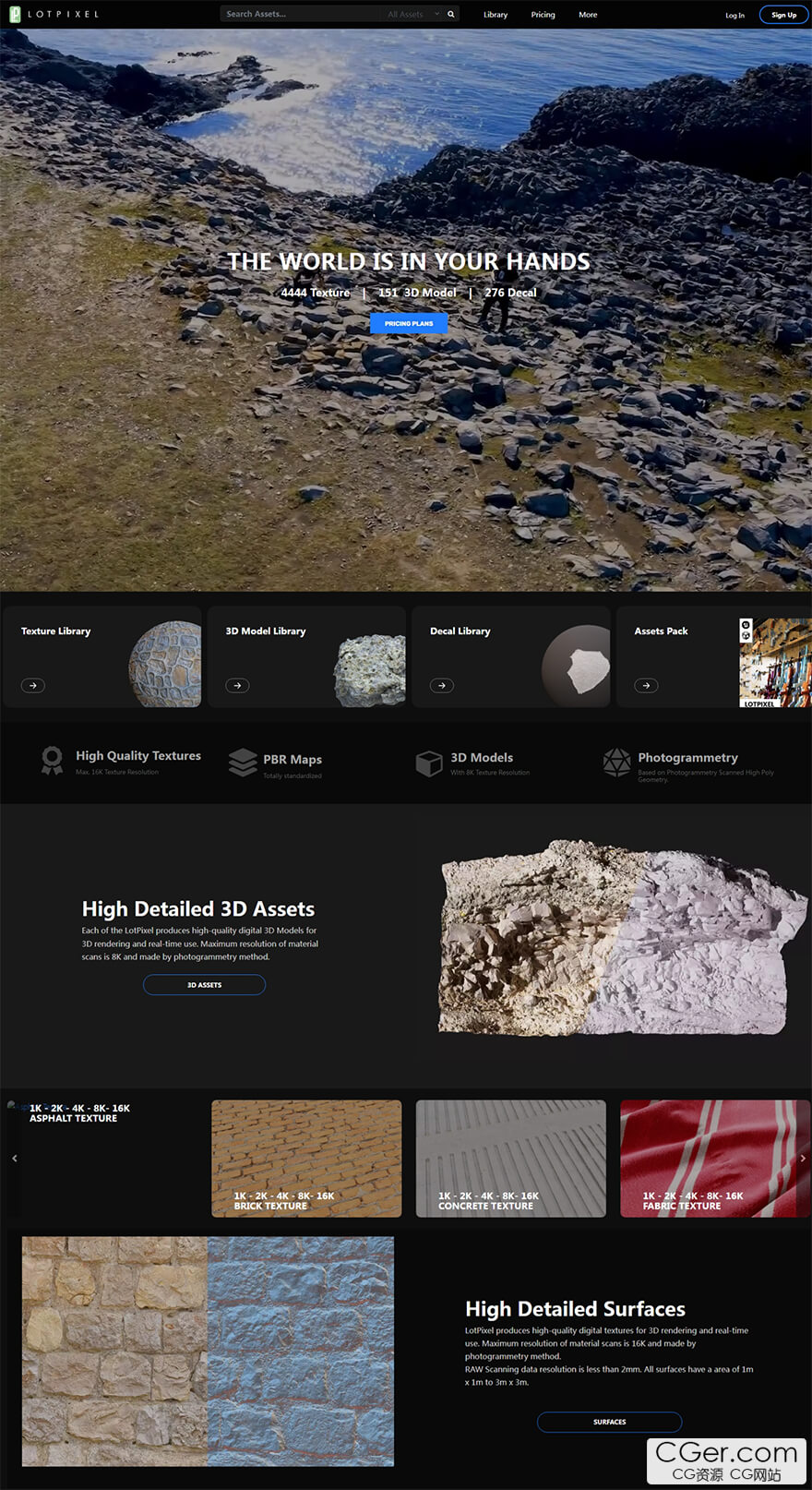Click the High Quality Textures ribbon icon
The width and height of the screenshot is (812, 1490).
[52, 760]
